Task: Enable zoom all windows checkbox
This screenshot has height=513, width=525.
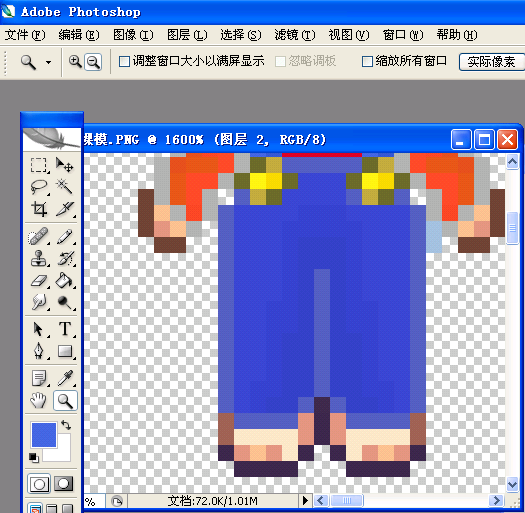Action: coord(367,62)
